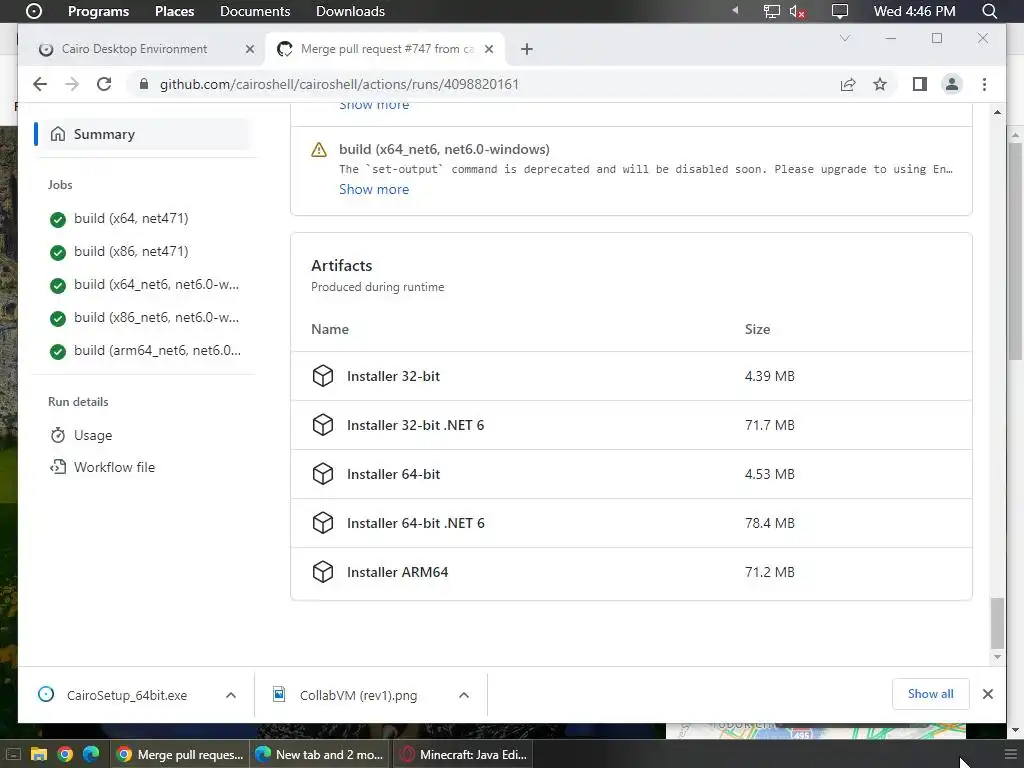Download Installer 32-bit artifact
This screenshot has height=768, width=1024.
pos(393,376)
